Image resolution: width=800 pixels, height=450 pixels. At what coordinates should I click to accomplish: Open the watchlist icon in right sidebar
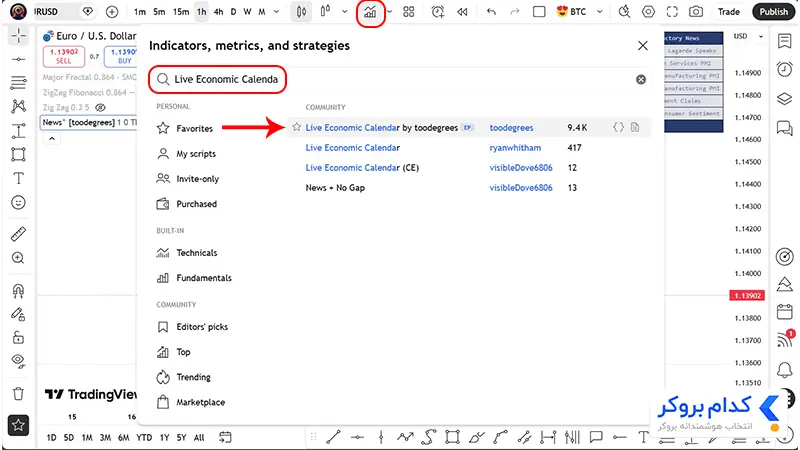point(785,41)
